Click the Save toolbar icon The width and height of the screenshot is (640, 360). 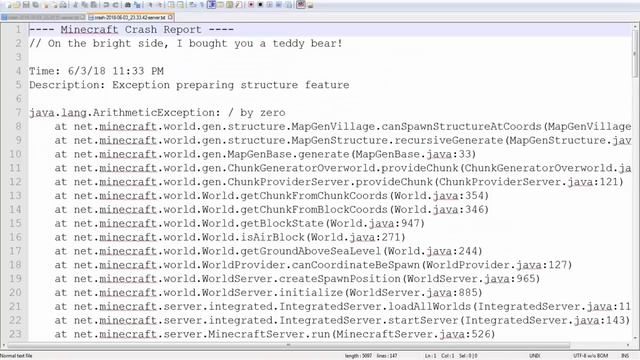26,5
